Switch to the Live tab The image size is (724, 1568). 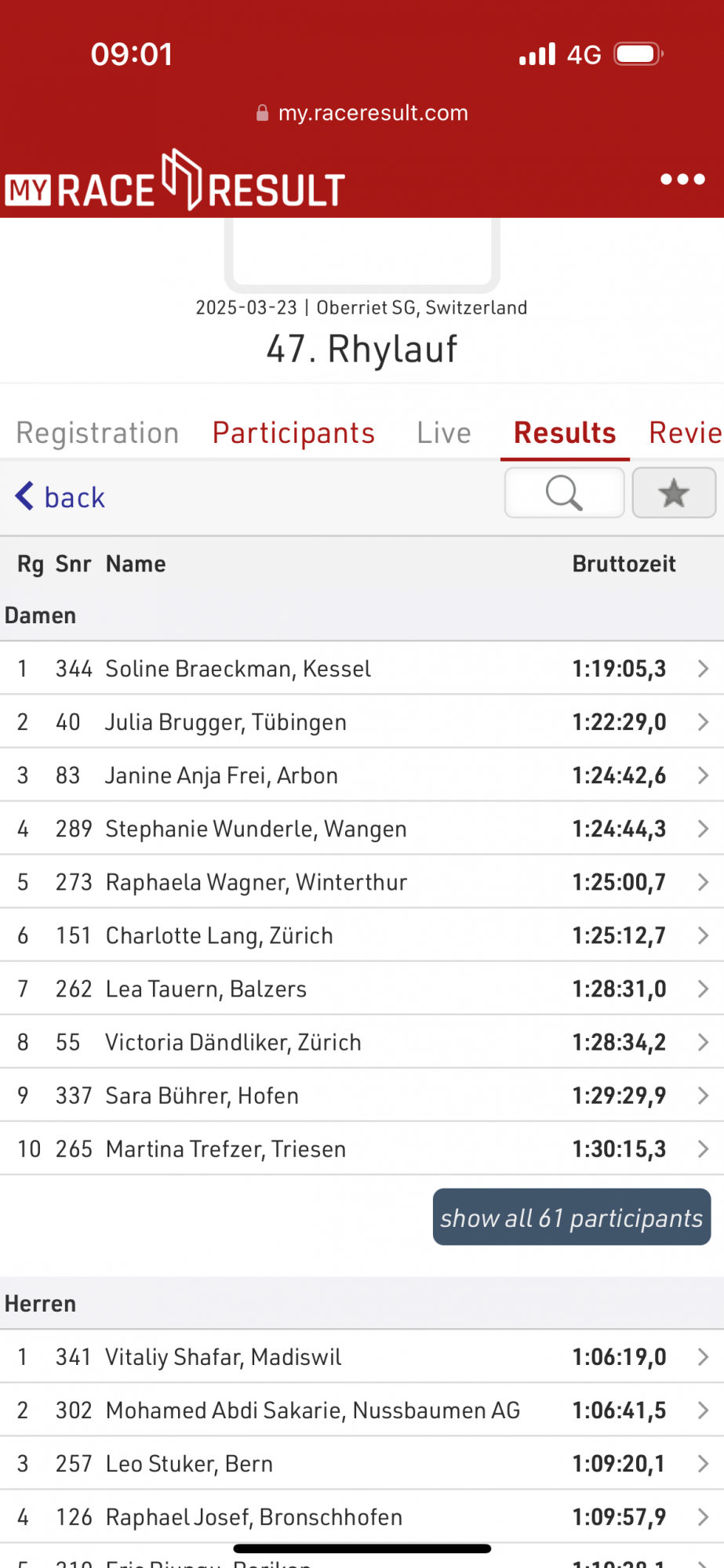(x=444, y=433)
